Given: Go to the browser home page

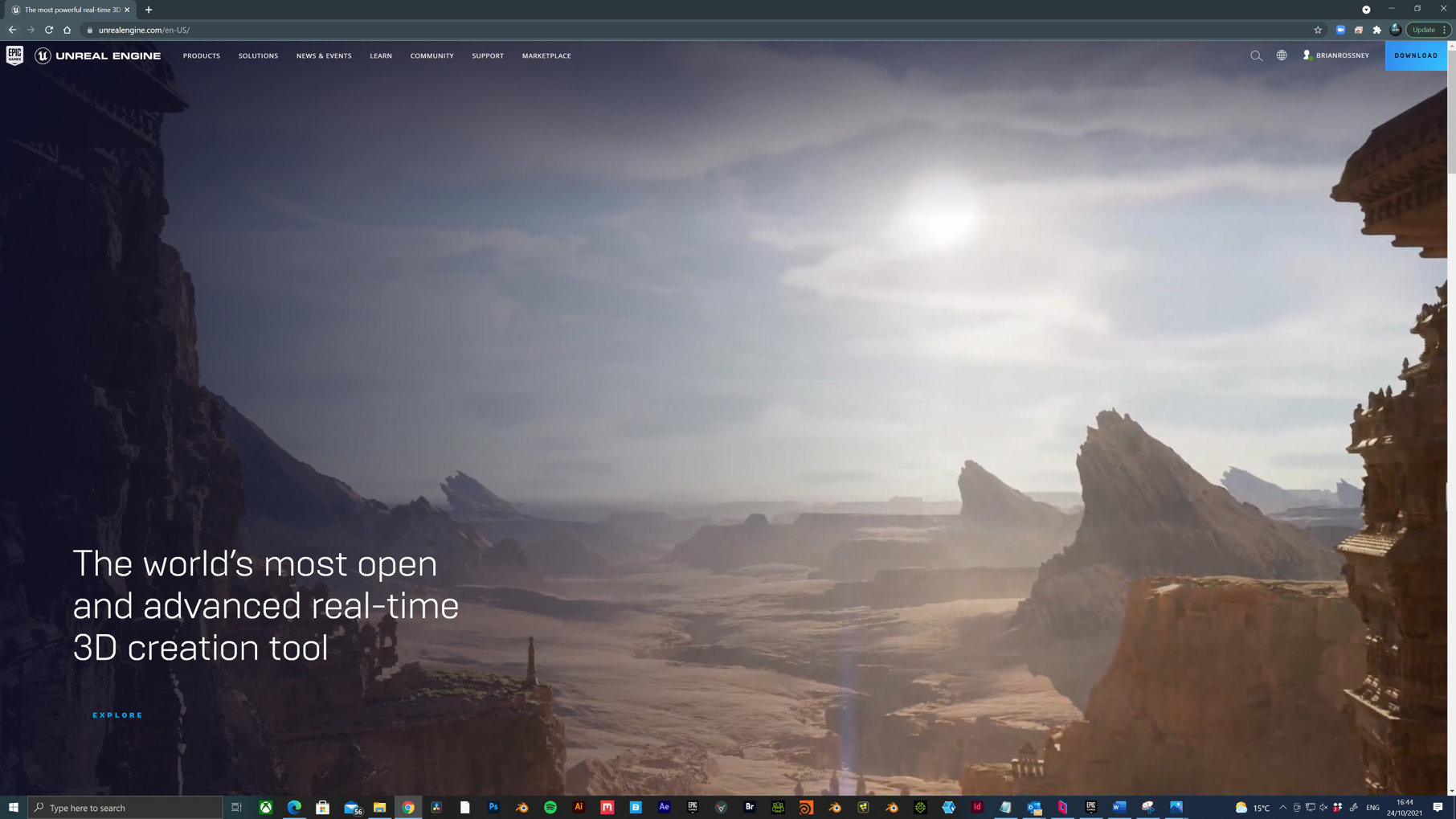Looking at the screenshot, I should (67, 30).
